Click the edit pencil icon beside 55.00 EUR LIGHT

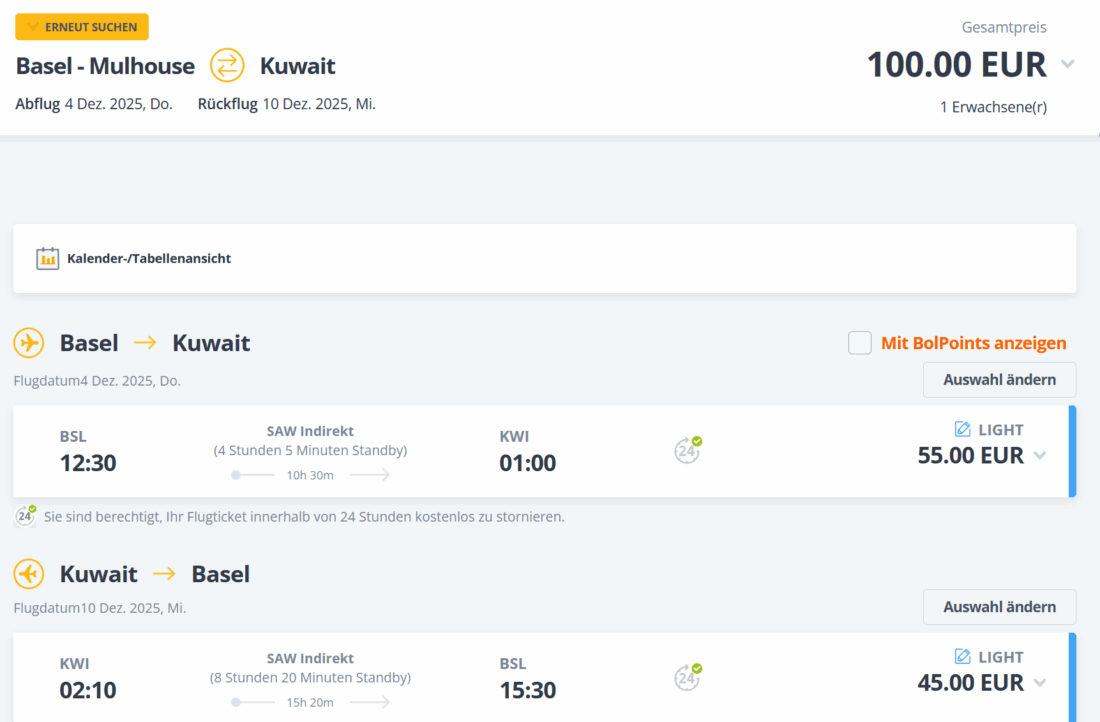[x=963, y=429]
